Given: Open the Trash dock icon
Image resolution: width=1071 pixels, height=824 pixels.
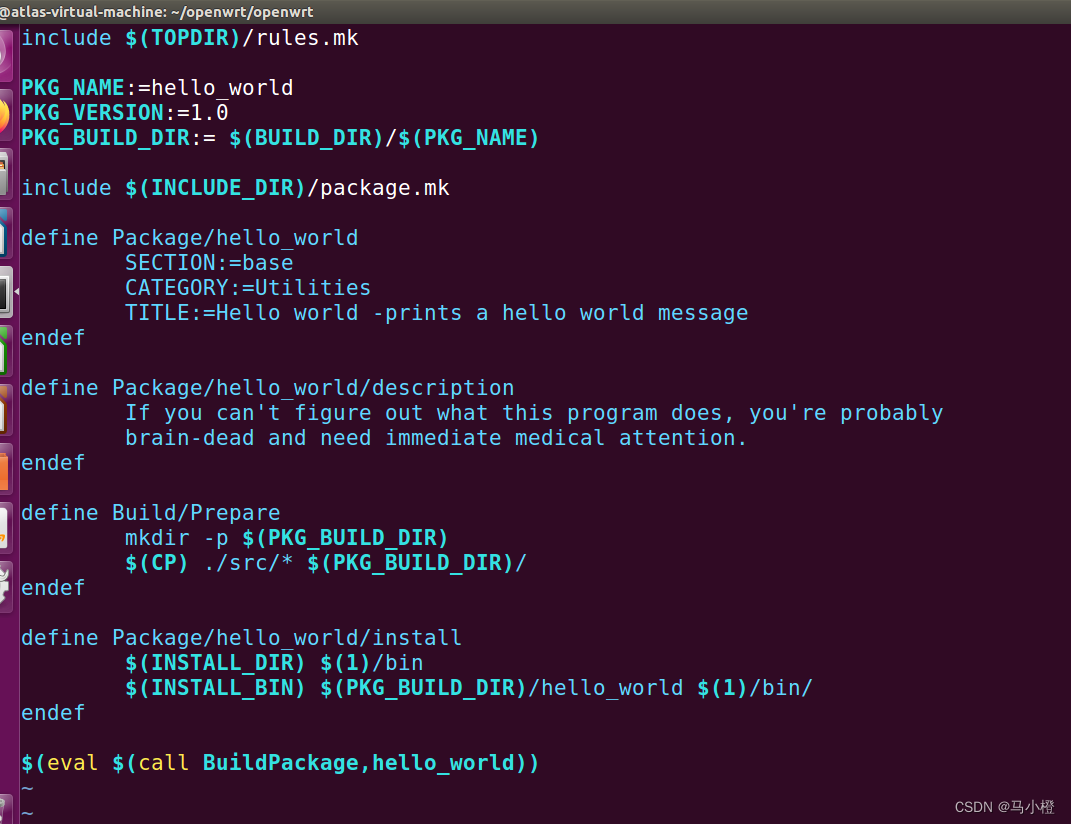Looking at the screenshot, I should coord(5,810).
